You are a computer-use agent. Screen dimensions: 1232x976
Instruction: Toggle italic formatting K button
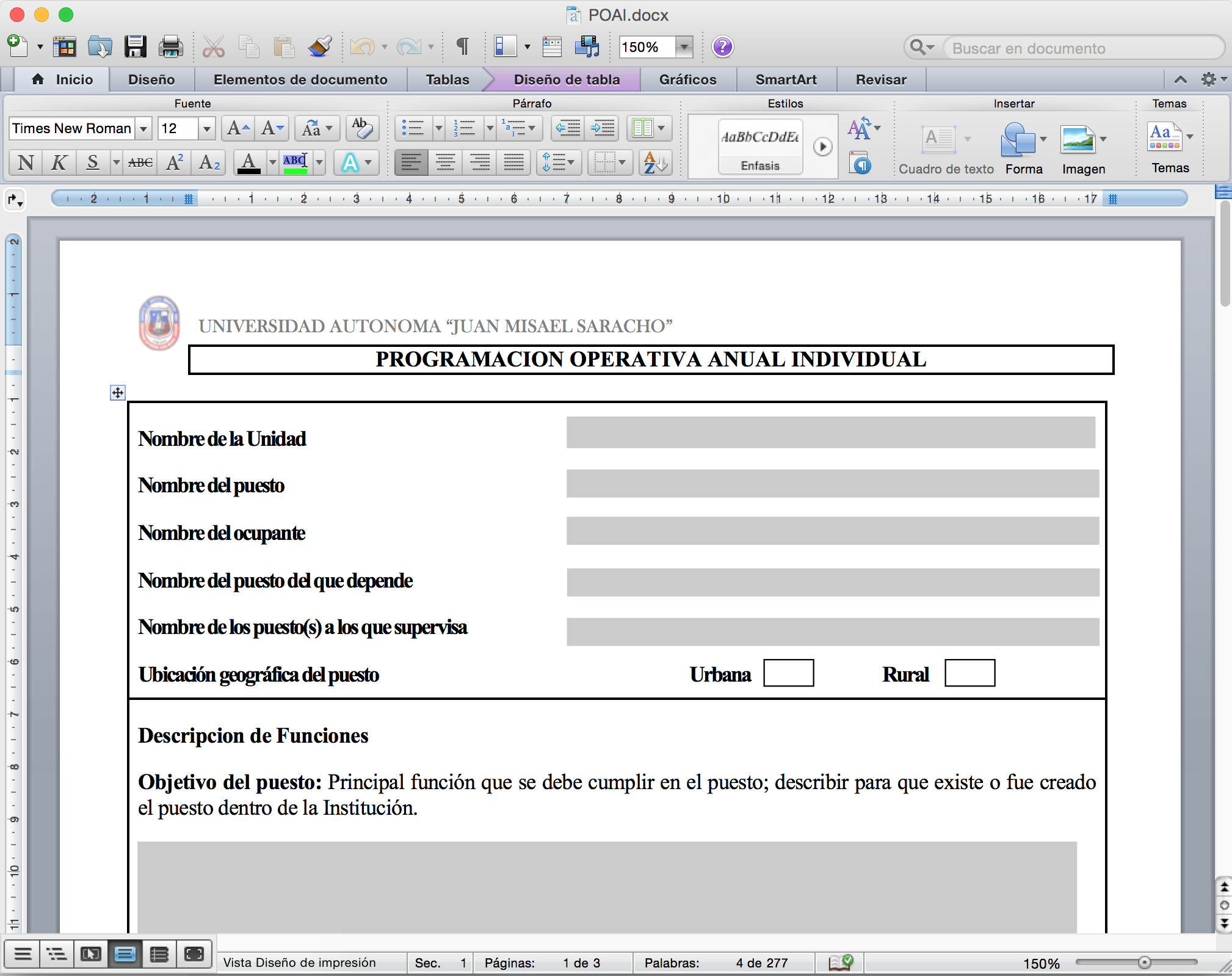click(x=59, y=162)
